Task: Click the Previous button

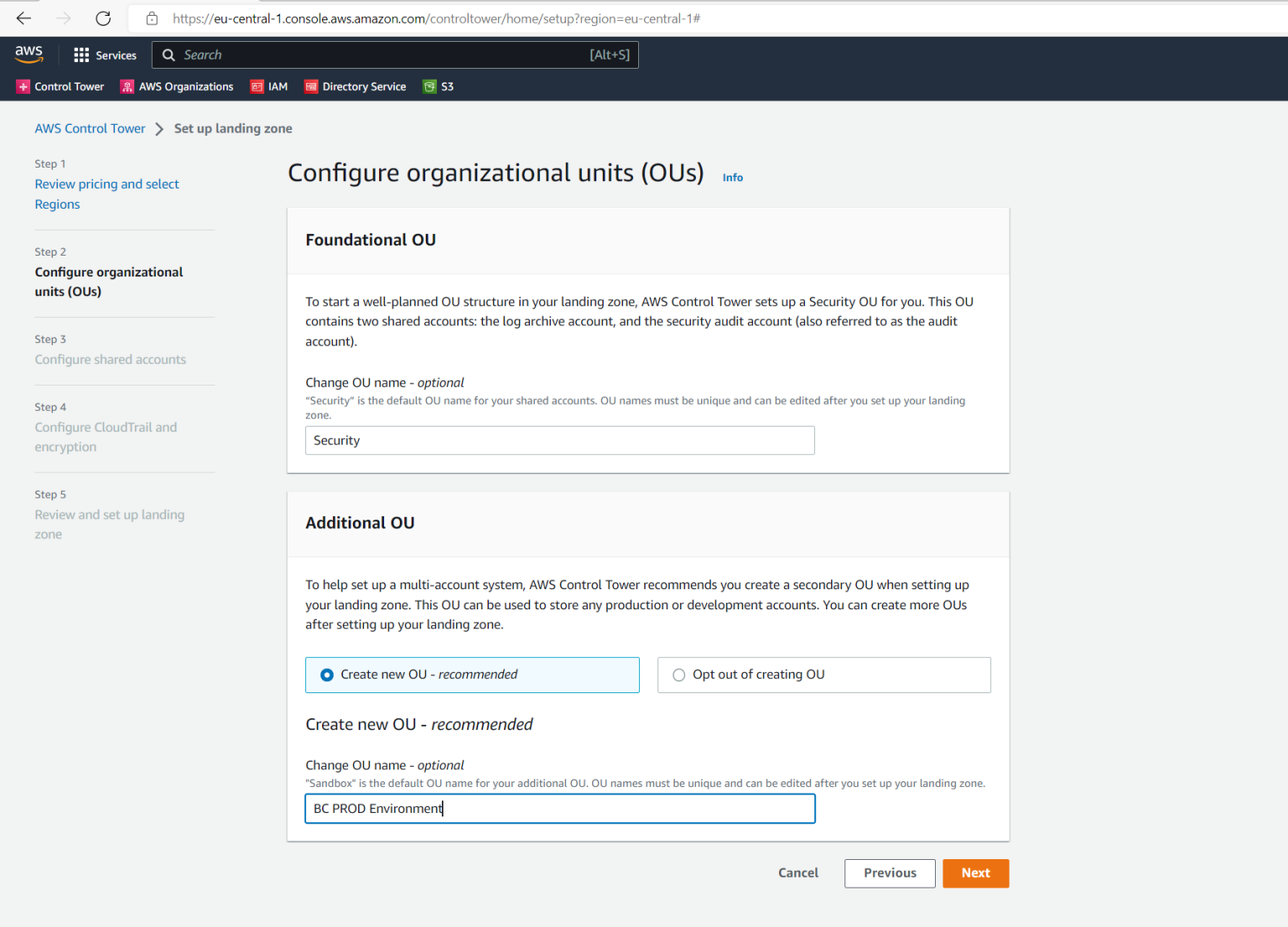Action: (x=890, y=873)
